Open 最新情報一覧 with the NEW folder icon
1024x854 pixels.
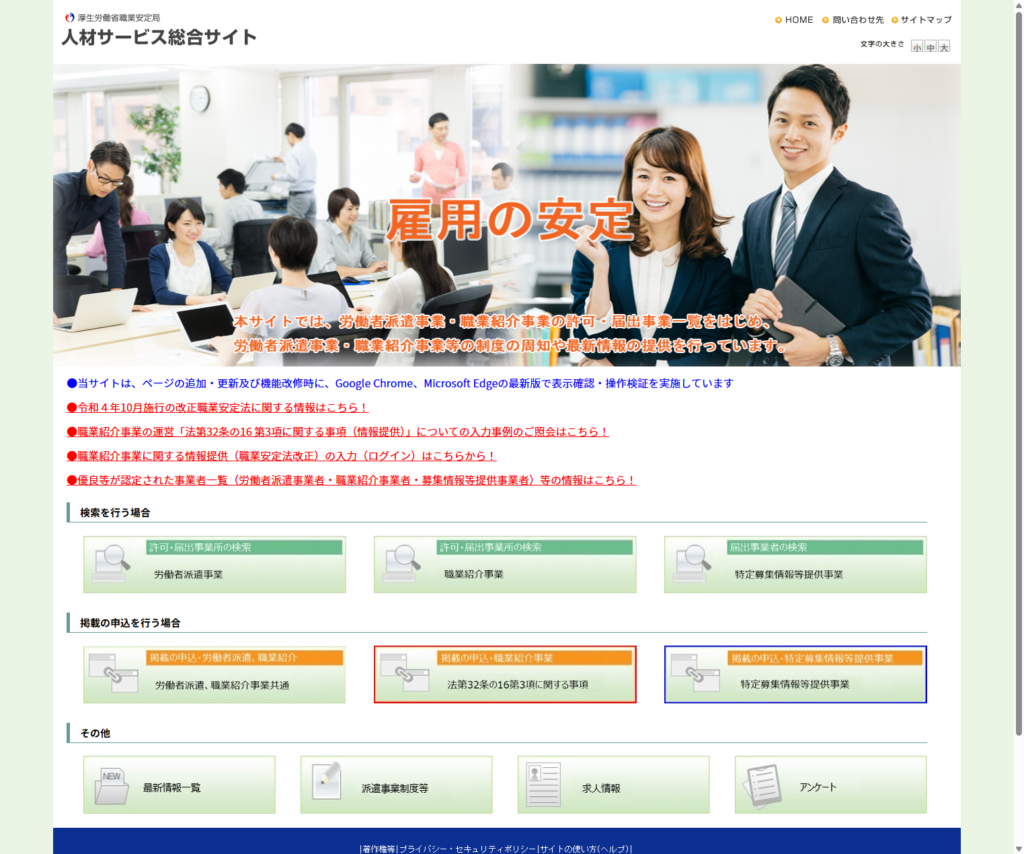[x=179, y=785]
